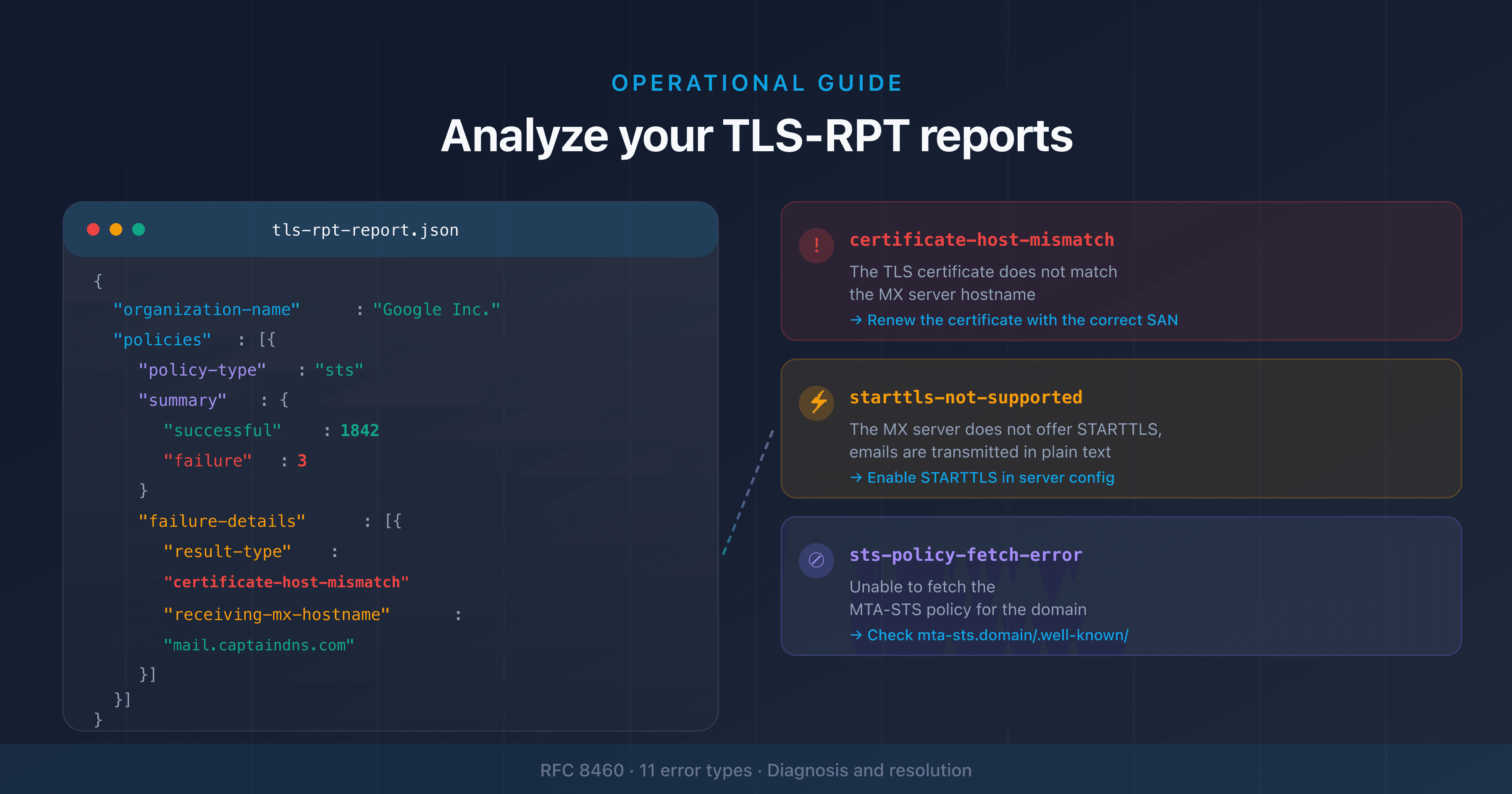Click the red certificate-host-mismatch value highlight

(286, 582)
